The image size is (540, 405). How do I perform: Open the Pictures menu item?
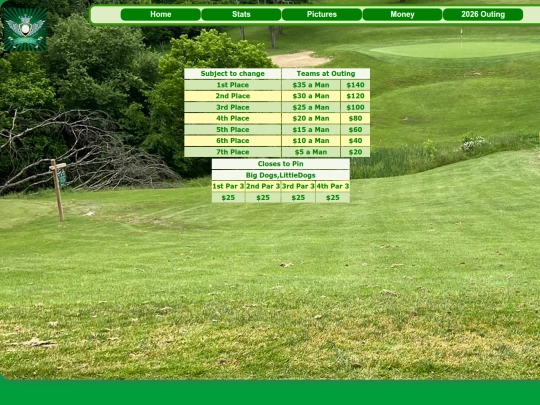(x=322, y=14)
